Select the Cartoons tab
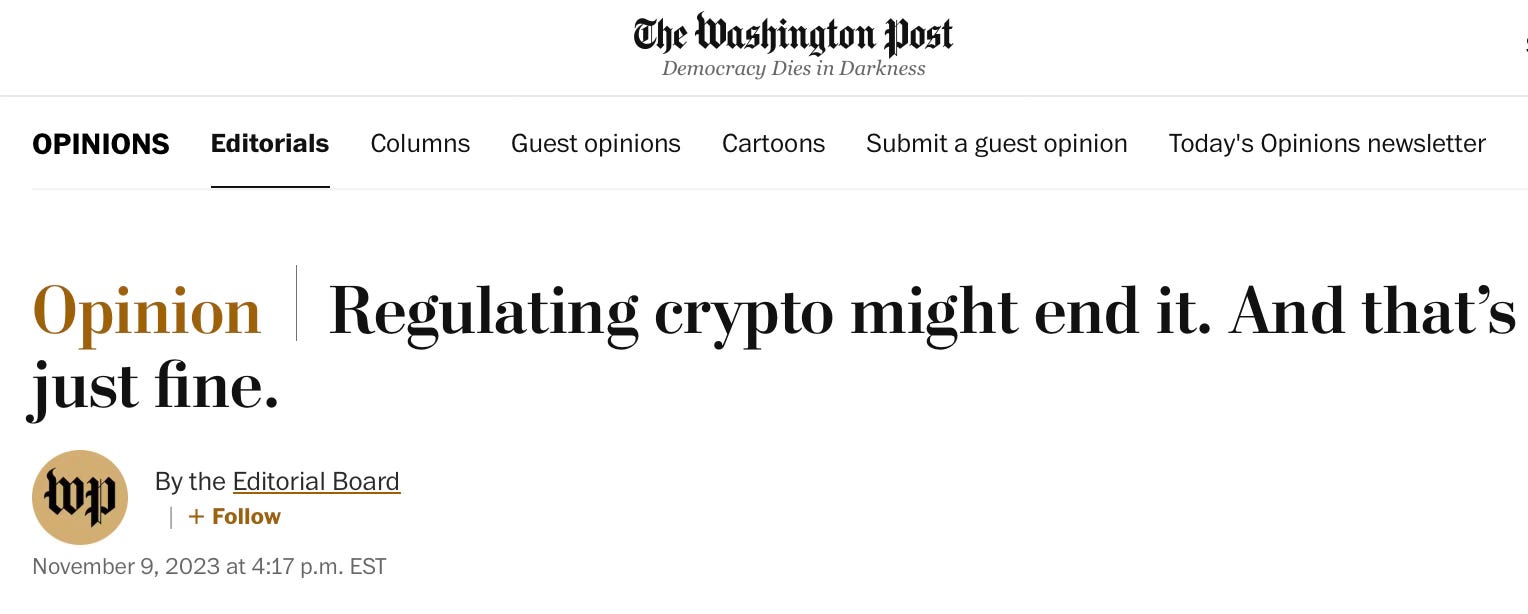 (773, 144)
